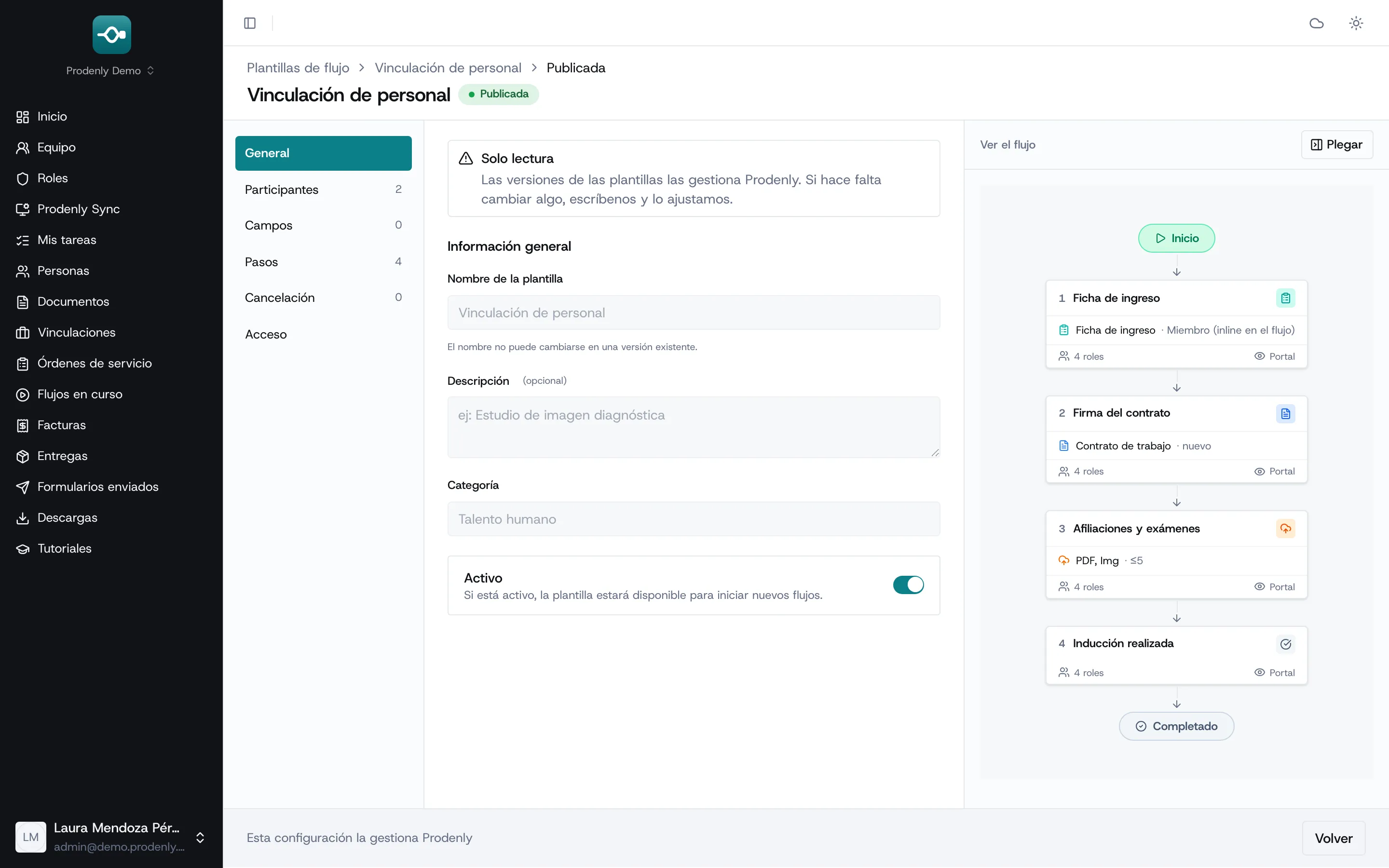This screenshot has height=868, width=1389.
Task: Click the Nombre de la plantilla field
Action: tap(694, 312)
